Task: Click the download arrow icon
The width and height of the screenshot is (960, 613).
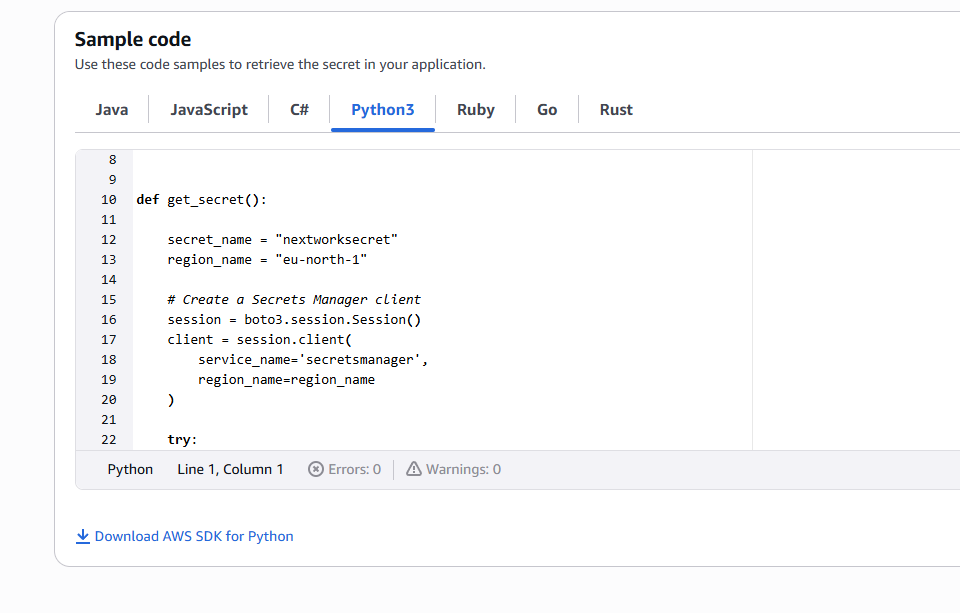Action: tap(83, 536)
